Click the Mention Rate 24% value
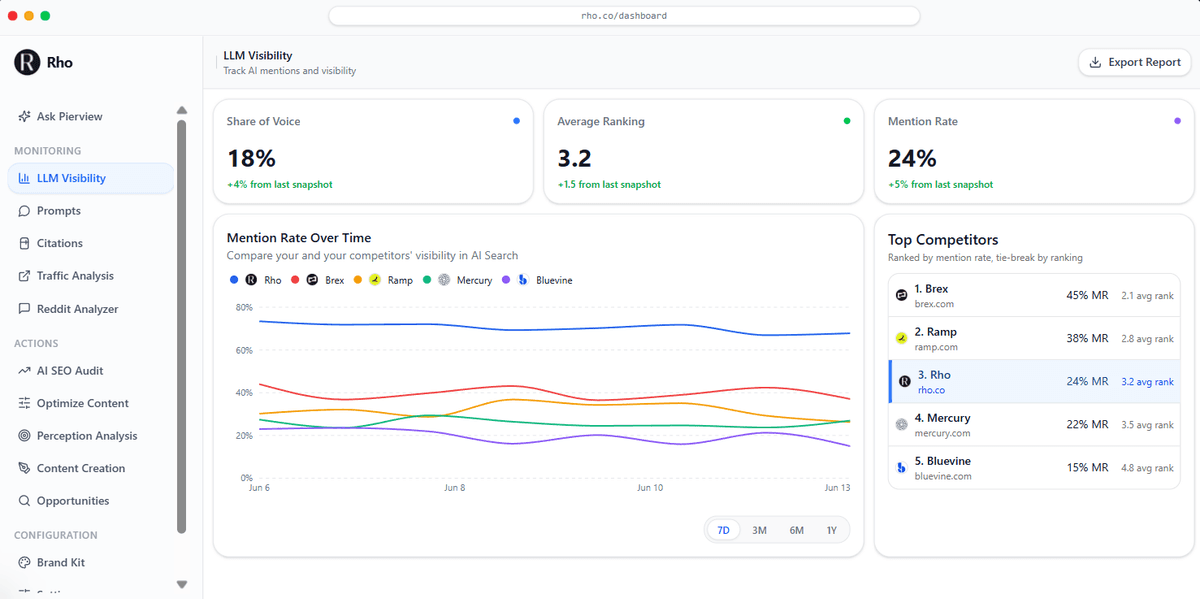The width and height of the screenshot is (1200, 599). click(912, 158)
